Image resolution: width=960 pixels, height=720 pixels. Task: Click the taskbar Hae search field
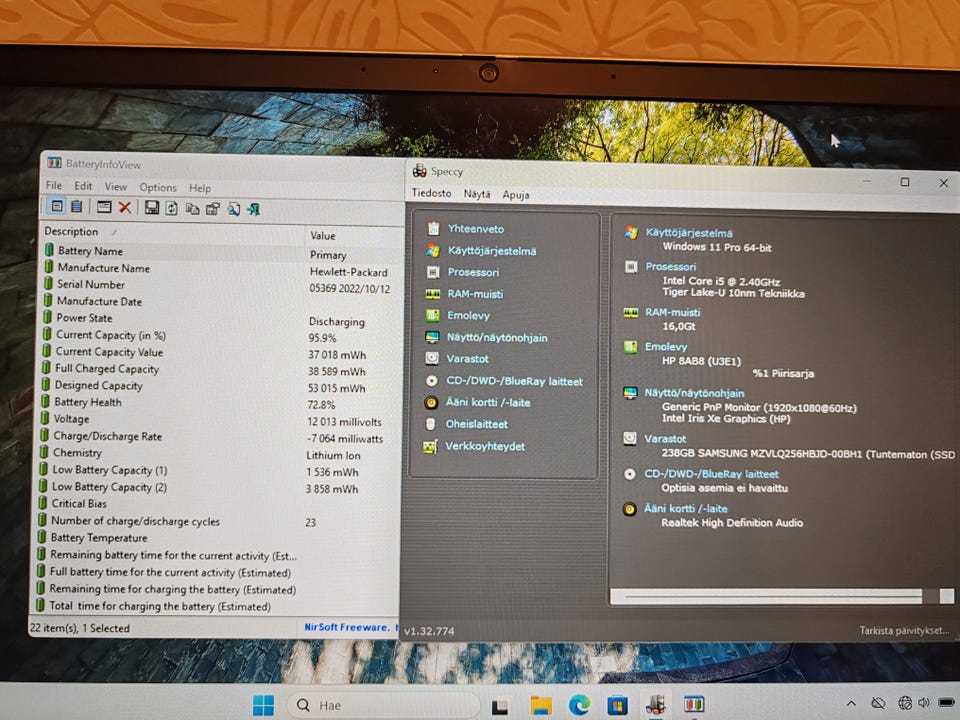point(383,705)
